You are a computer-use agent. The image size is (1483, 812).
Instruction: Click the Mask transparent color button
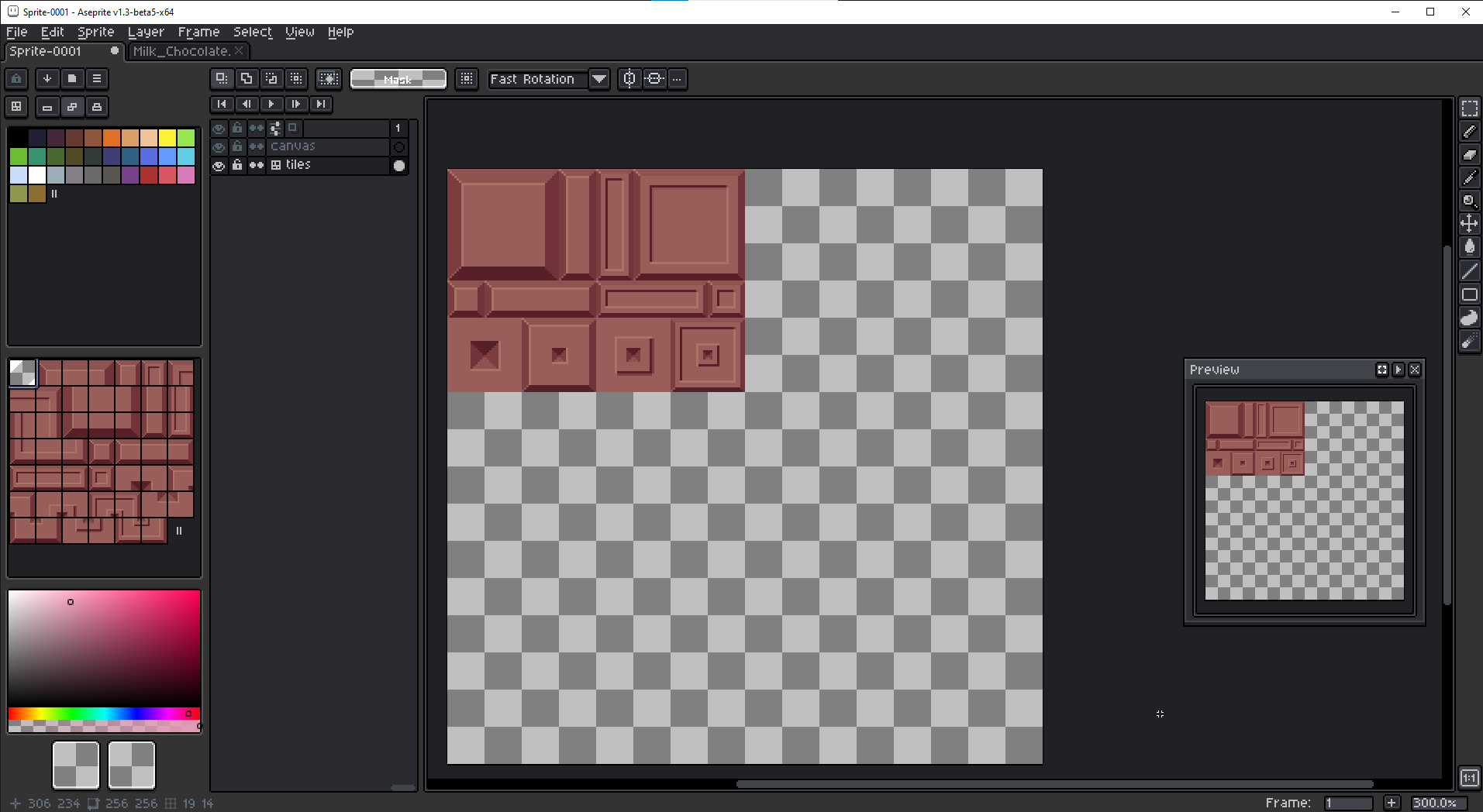point(398,79)
